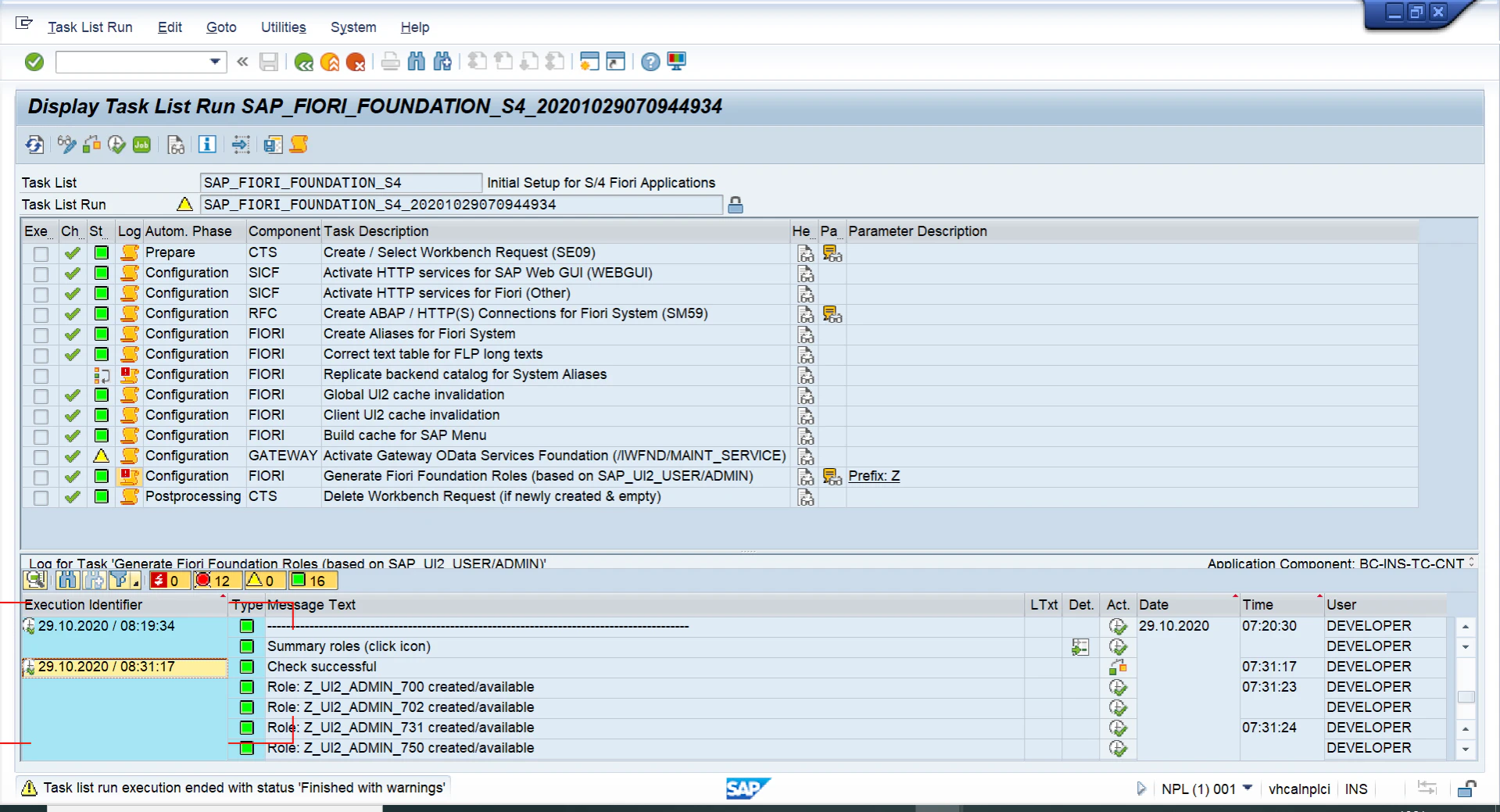
Task: Open the Utilities menu
Action: pos(283,27)
